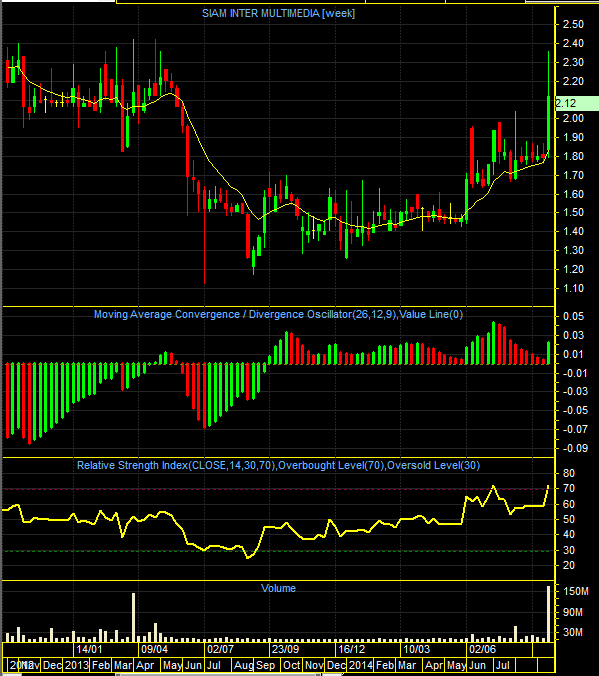This screenshot has height=676, width=599.
Task: Click the 2.50 price axis label
Action: [573, 24]
